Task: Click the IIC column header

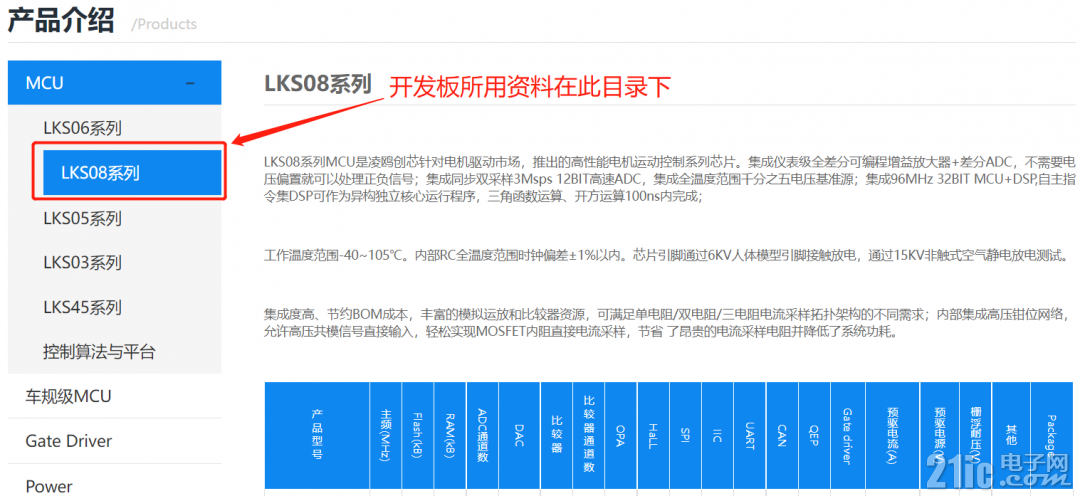Action: coord(718,435)
